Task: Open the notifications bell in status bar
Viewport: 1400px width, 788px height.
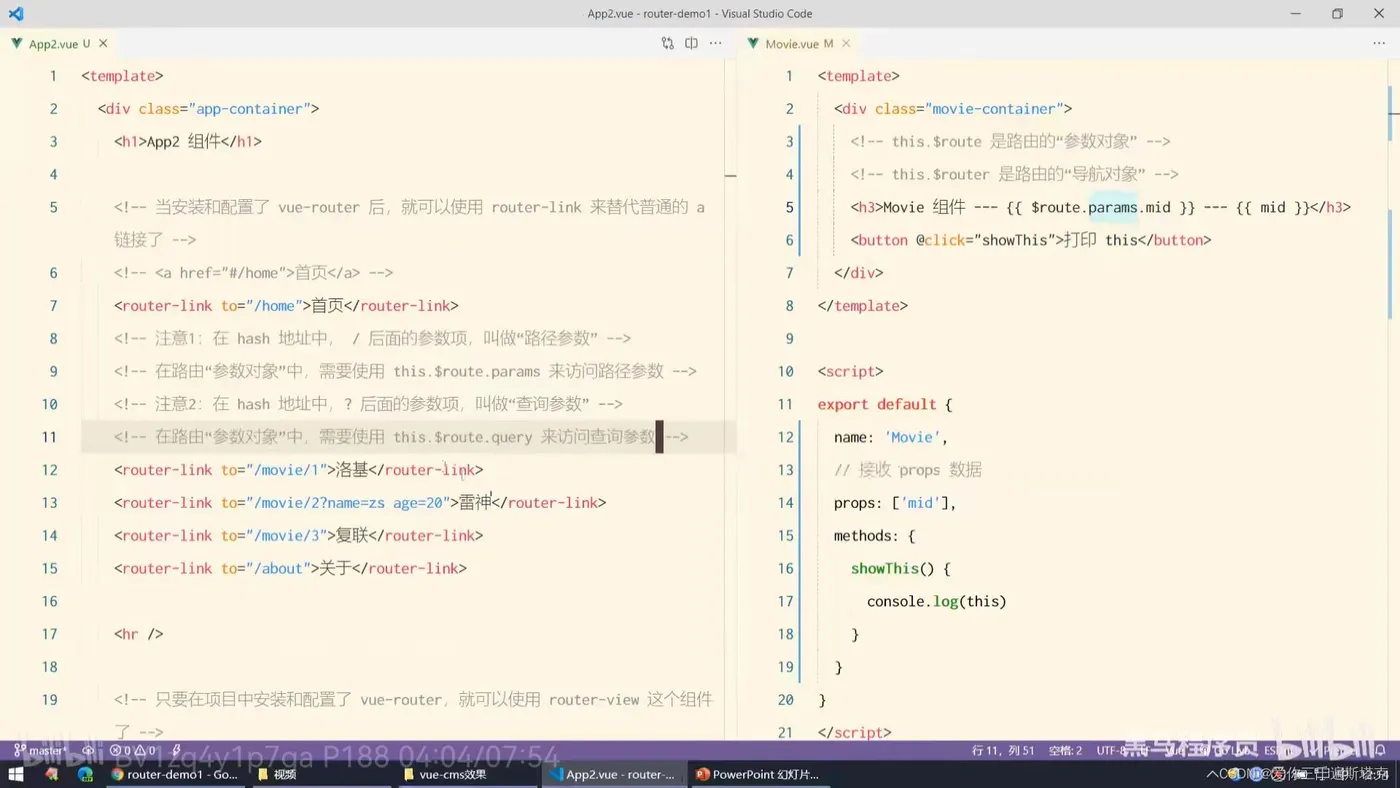Action: click(x=1378, y=750)
